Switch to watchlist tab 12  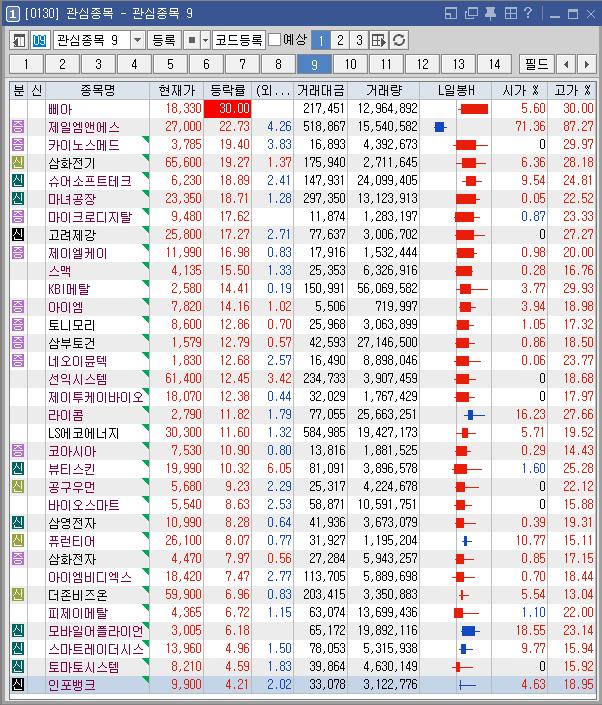(422, 64)
